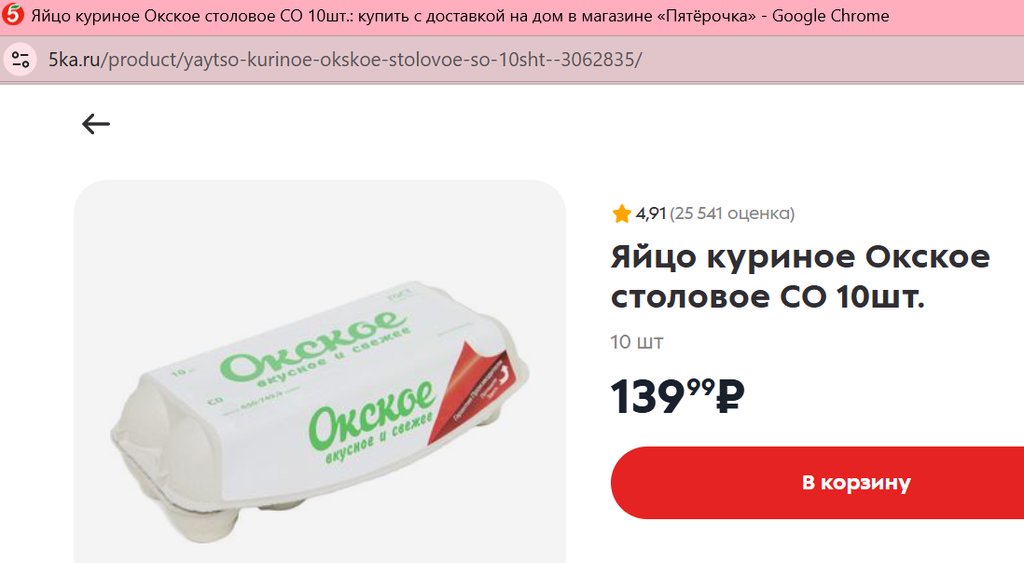Image resolution: width=1024 pixels, height=563 pixels.
Task: Click the Пятёрочка favicon in title bar
Action: pyautogui.click(x=13, y=14)
